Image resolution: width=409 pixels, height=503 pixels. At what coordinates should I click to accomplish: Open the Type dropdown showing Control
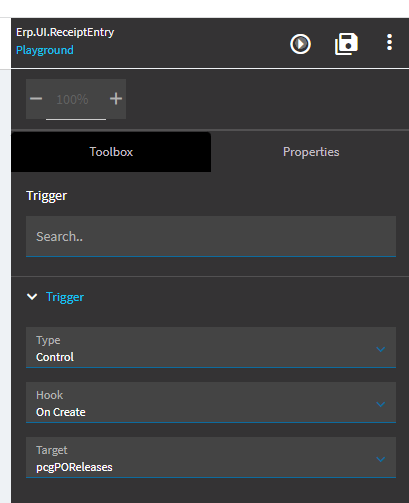click(x=211, y=347)
